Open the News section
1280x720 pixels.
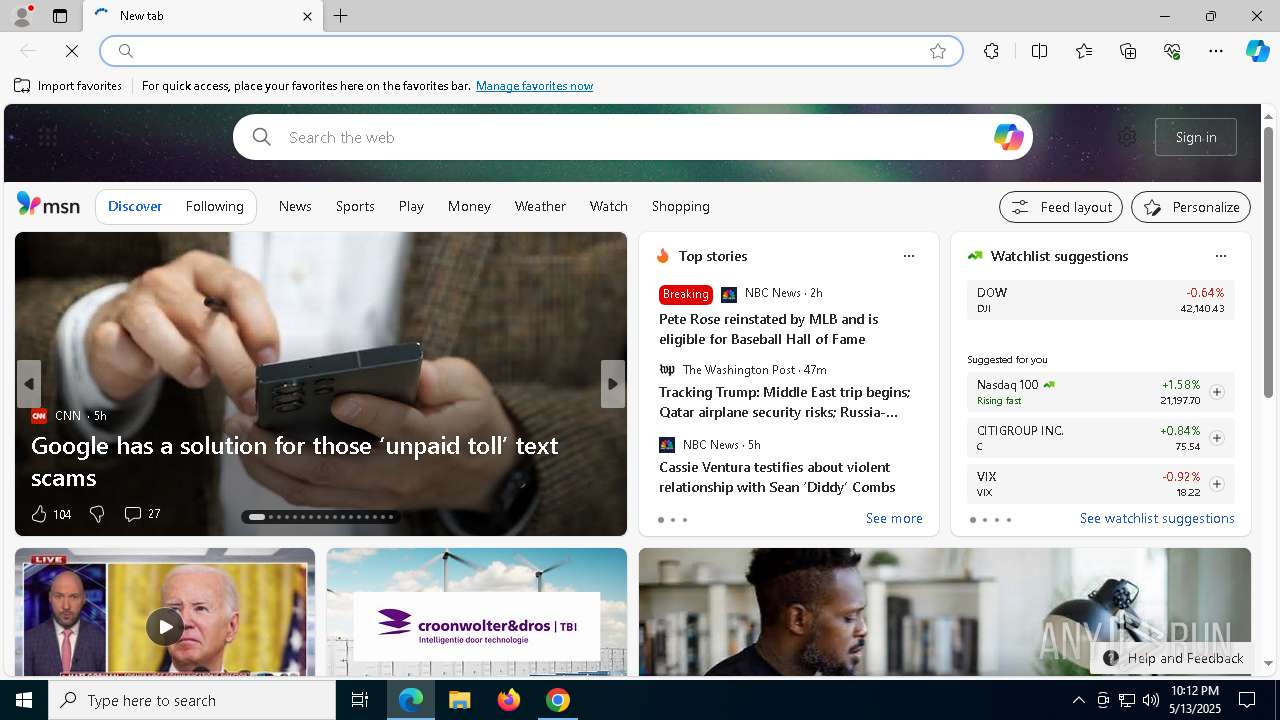point(295,206)
